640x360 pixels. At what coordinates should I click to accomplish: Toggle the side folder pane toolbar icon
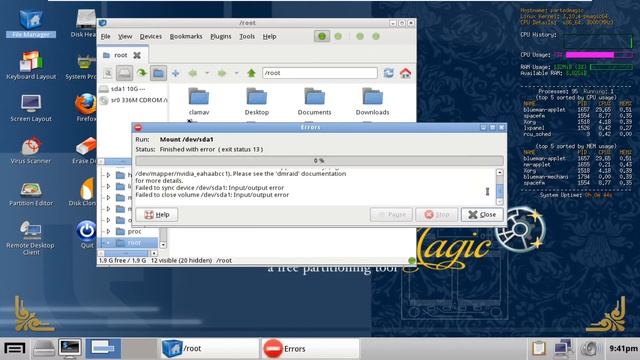pos(158,73)
